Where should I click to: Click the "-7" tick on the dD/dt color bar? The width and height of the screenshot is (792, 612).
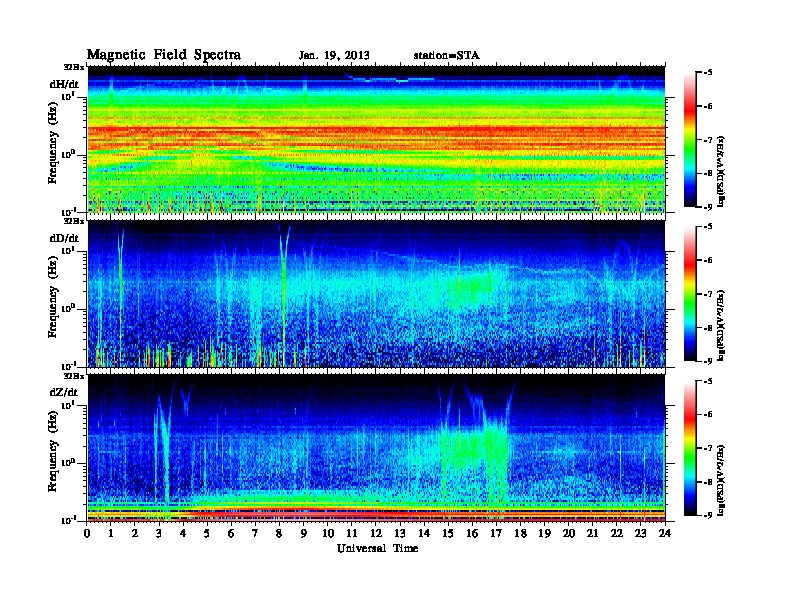pyautogui.click(x=707, y=294)
